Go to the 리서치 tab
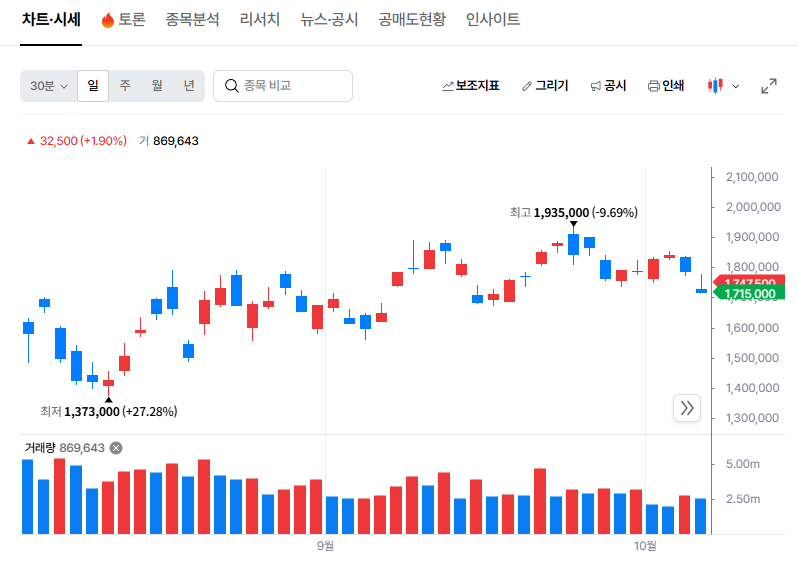The image size is (798, 565). coord(260,19)
